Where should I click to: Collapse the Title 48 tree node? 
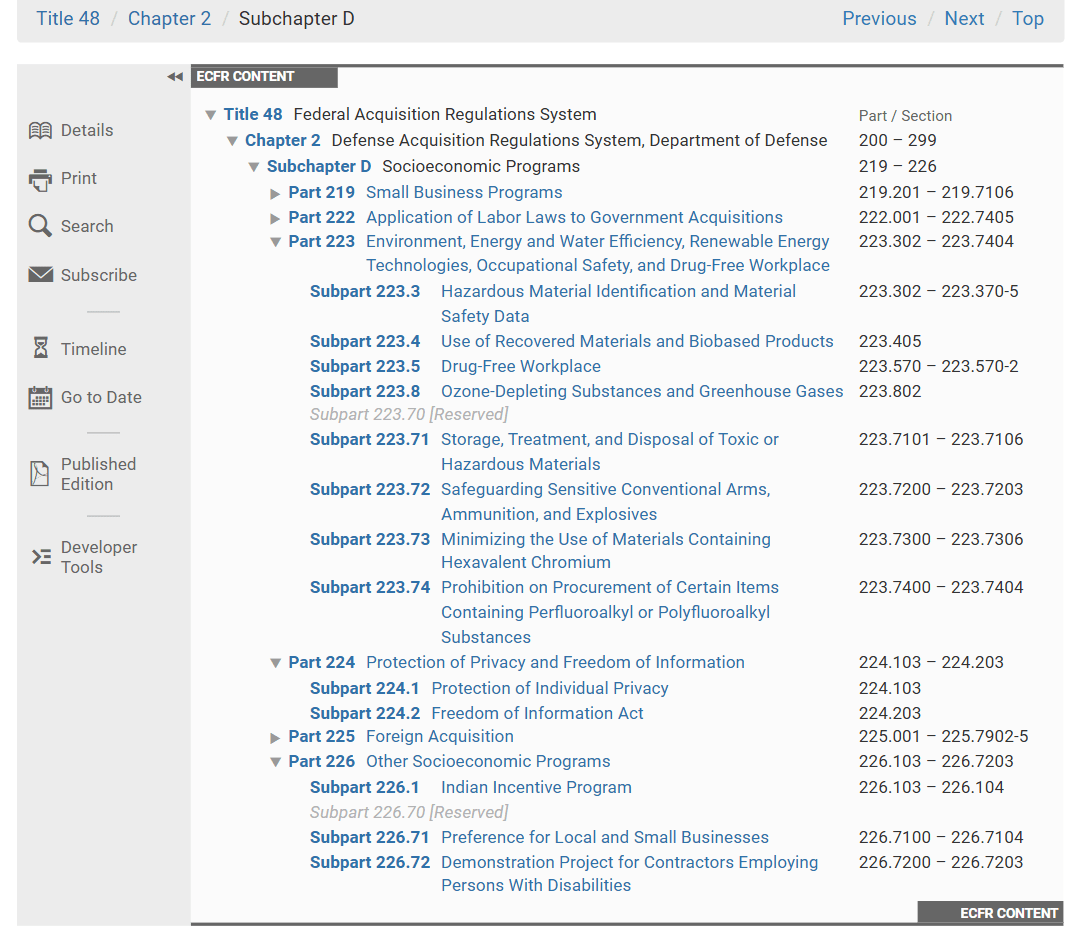coord(211,115)
